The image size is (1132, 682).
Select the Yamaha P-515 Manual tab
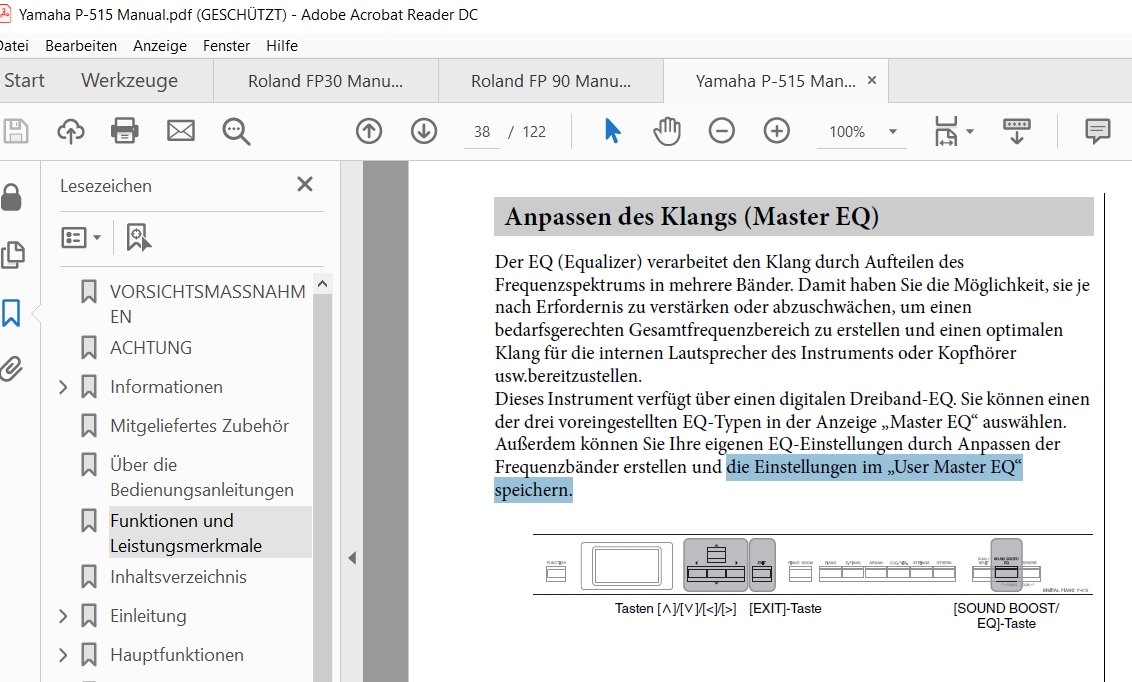[x=775, y=81]
